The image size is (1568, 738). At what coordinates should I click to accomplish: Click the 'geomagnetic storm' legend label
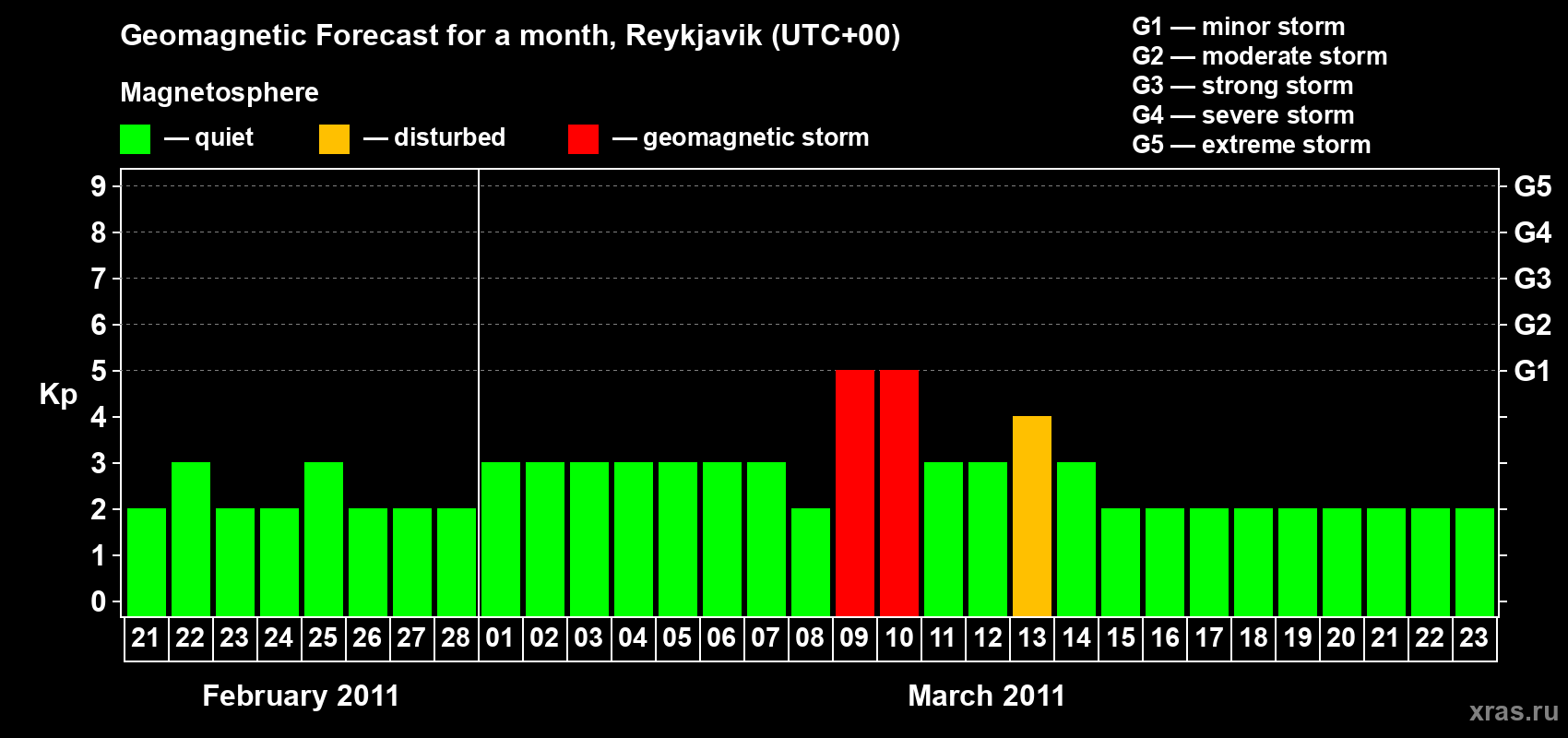coord(755,138)
